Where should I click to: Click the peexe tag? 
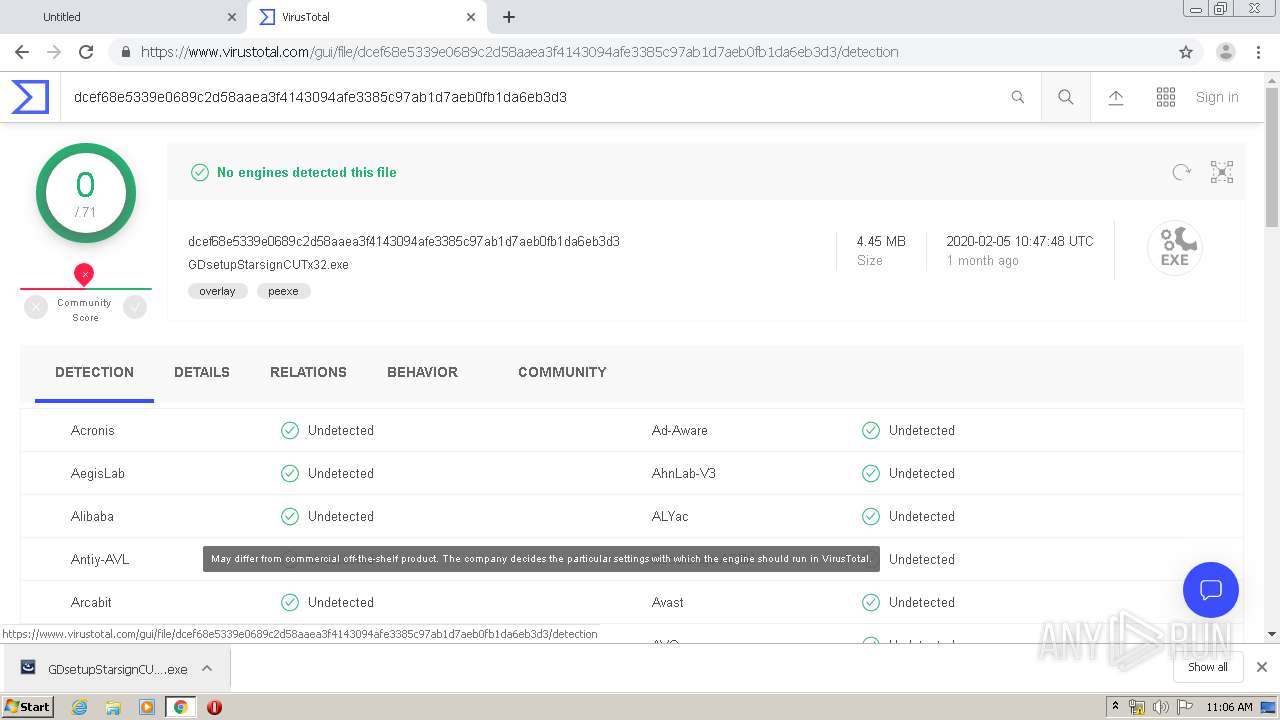[x=283, y=291]
